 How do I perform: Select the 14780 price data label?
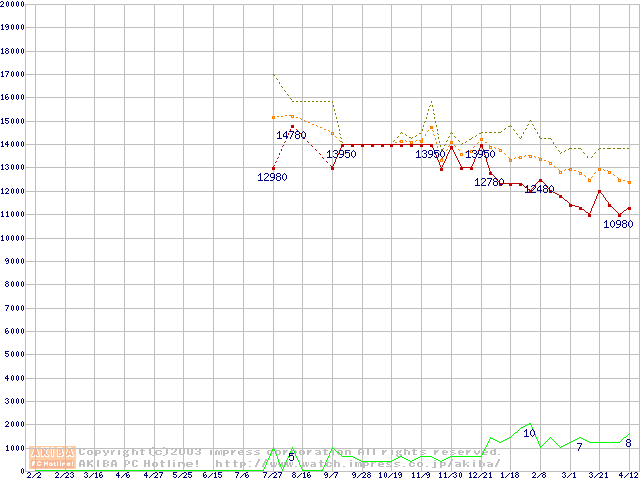click(x=291, y=135)
